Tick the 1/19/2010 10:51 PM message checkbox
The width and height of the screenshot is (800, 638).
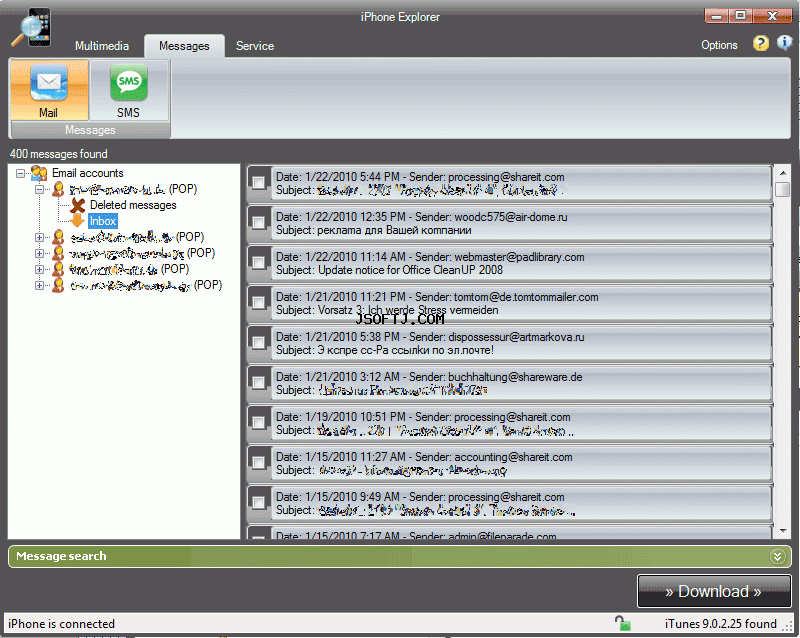pos(259,422)
